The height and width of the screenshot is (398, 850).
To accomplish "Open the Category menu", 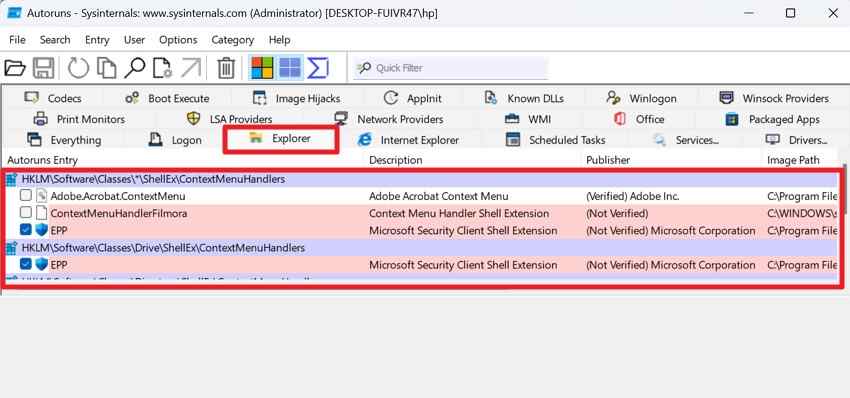I will pos(233,40).
